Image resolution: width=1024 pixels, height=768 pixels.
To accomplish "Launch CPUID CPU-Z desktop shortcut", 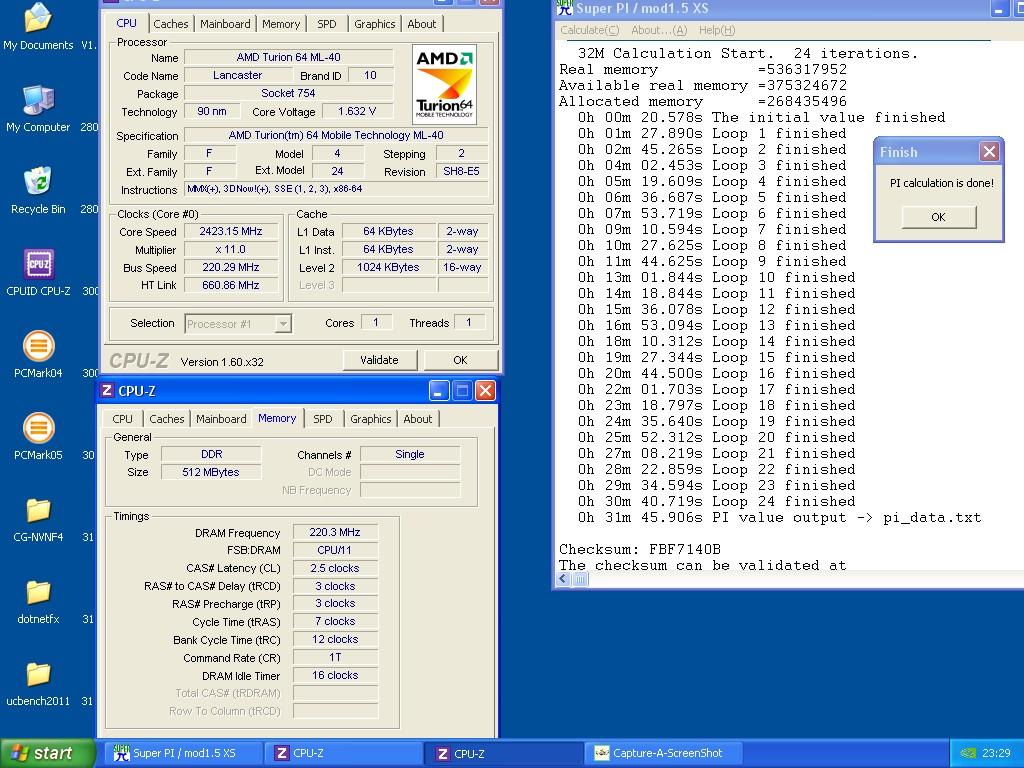I will (x=38, y=272).
